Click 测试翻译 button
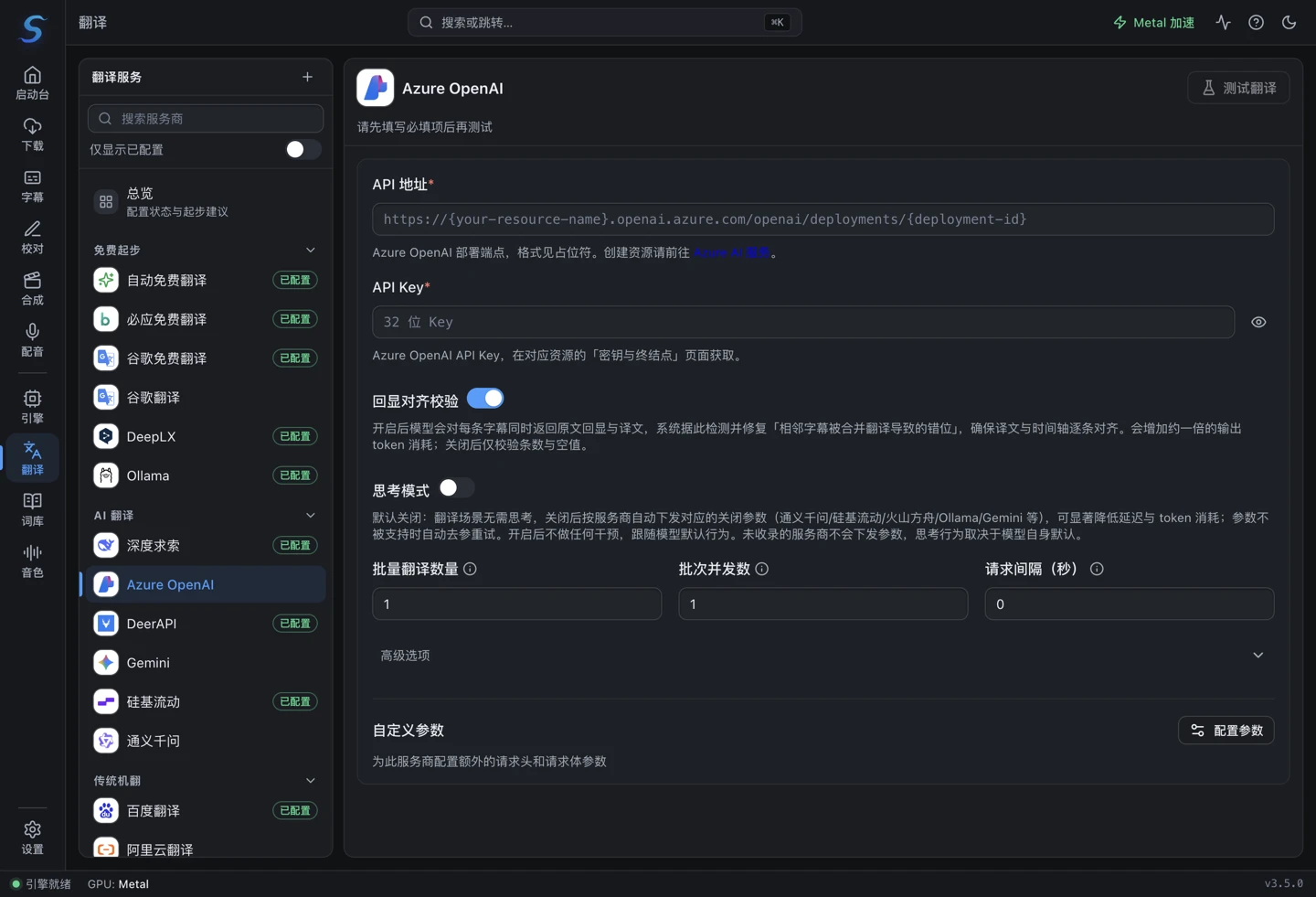 1238,88
